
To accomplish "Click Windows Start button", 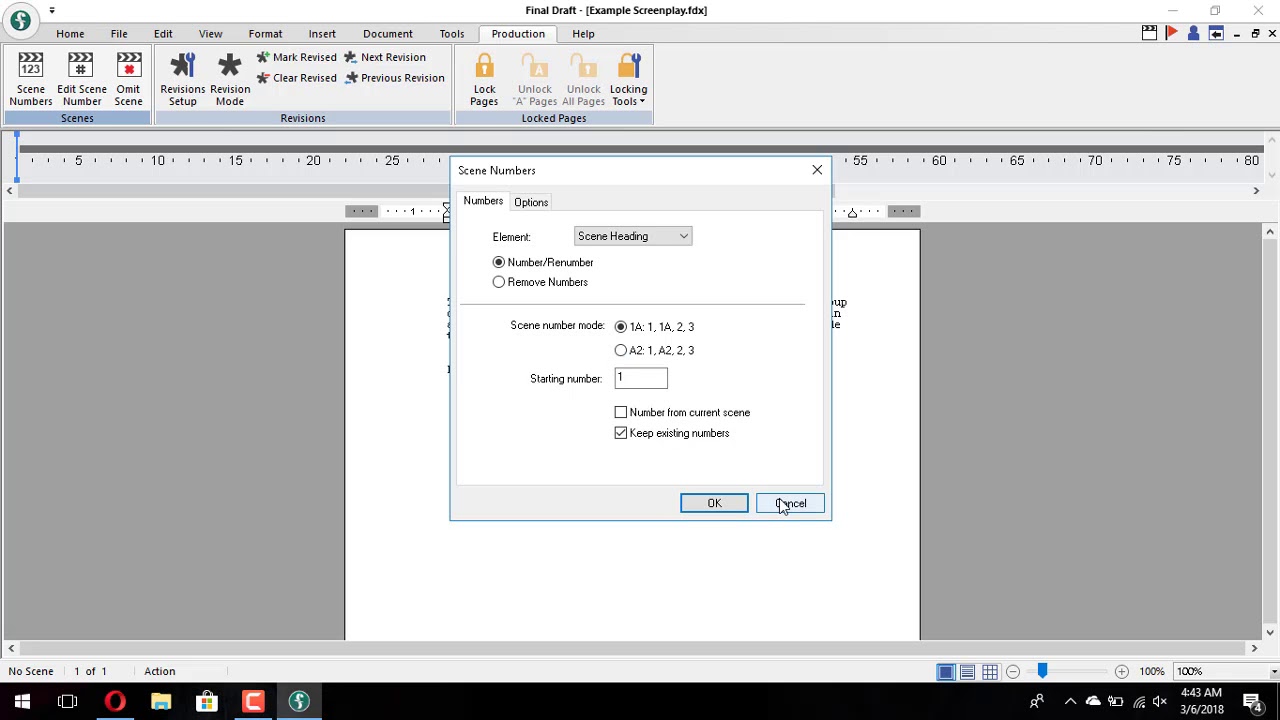I will pyautogui.click(x=22, y=701).
